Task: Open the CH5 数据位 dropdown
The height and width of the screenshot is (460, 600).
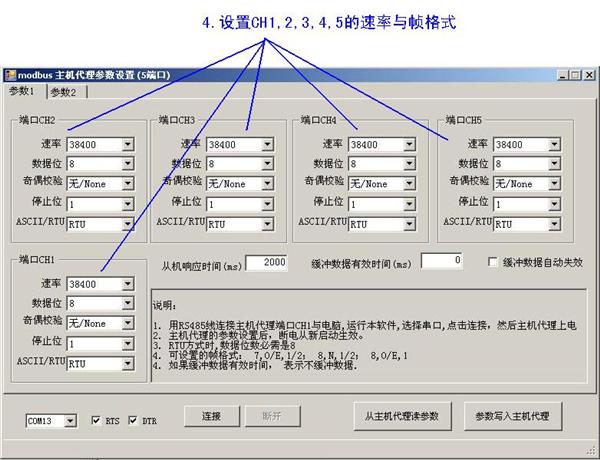Action: tap(527, 164)
